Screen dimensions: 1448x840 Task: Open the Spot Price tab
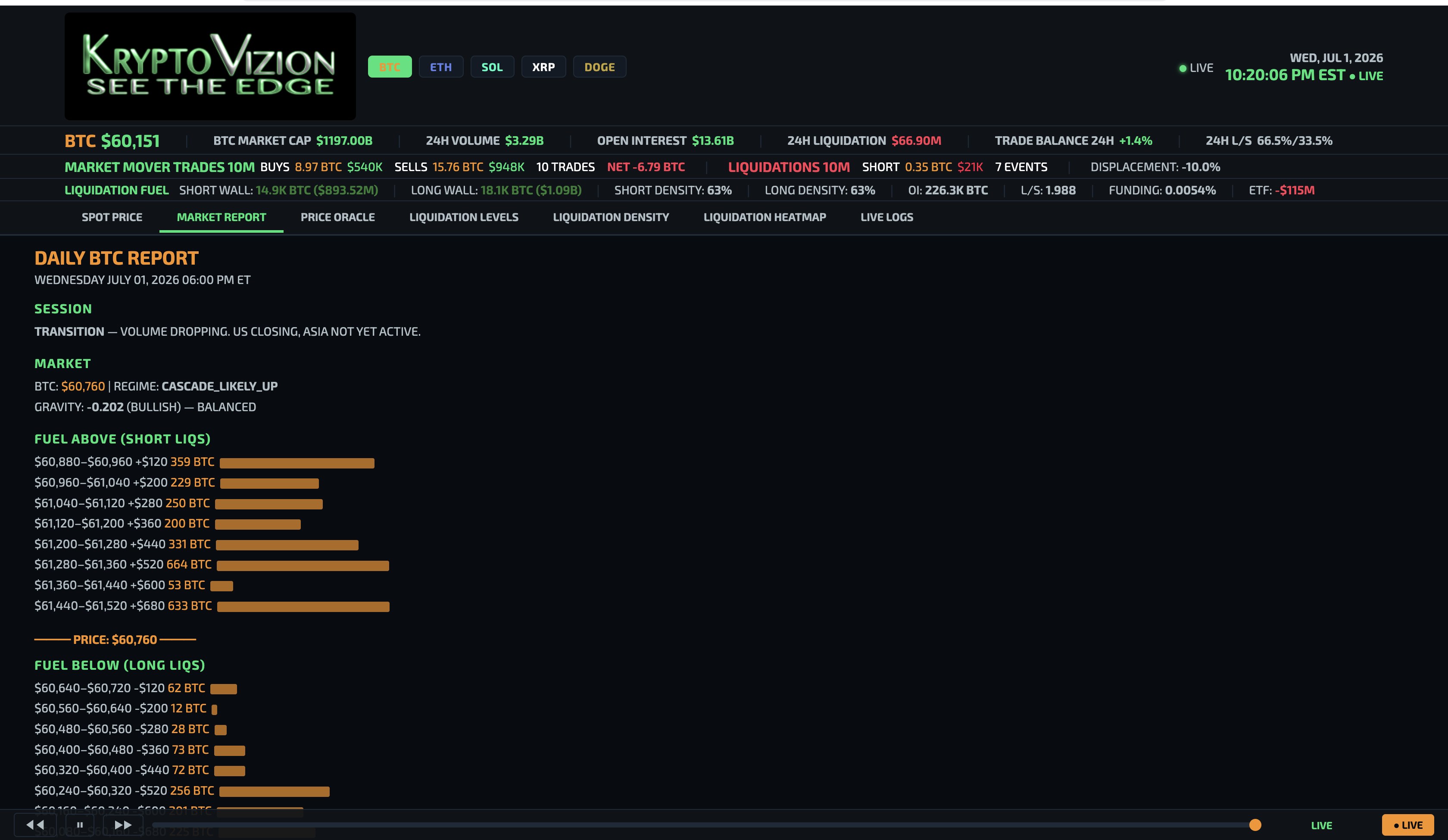(x=112, y=217)
